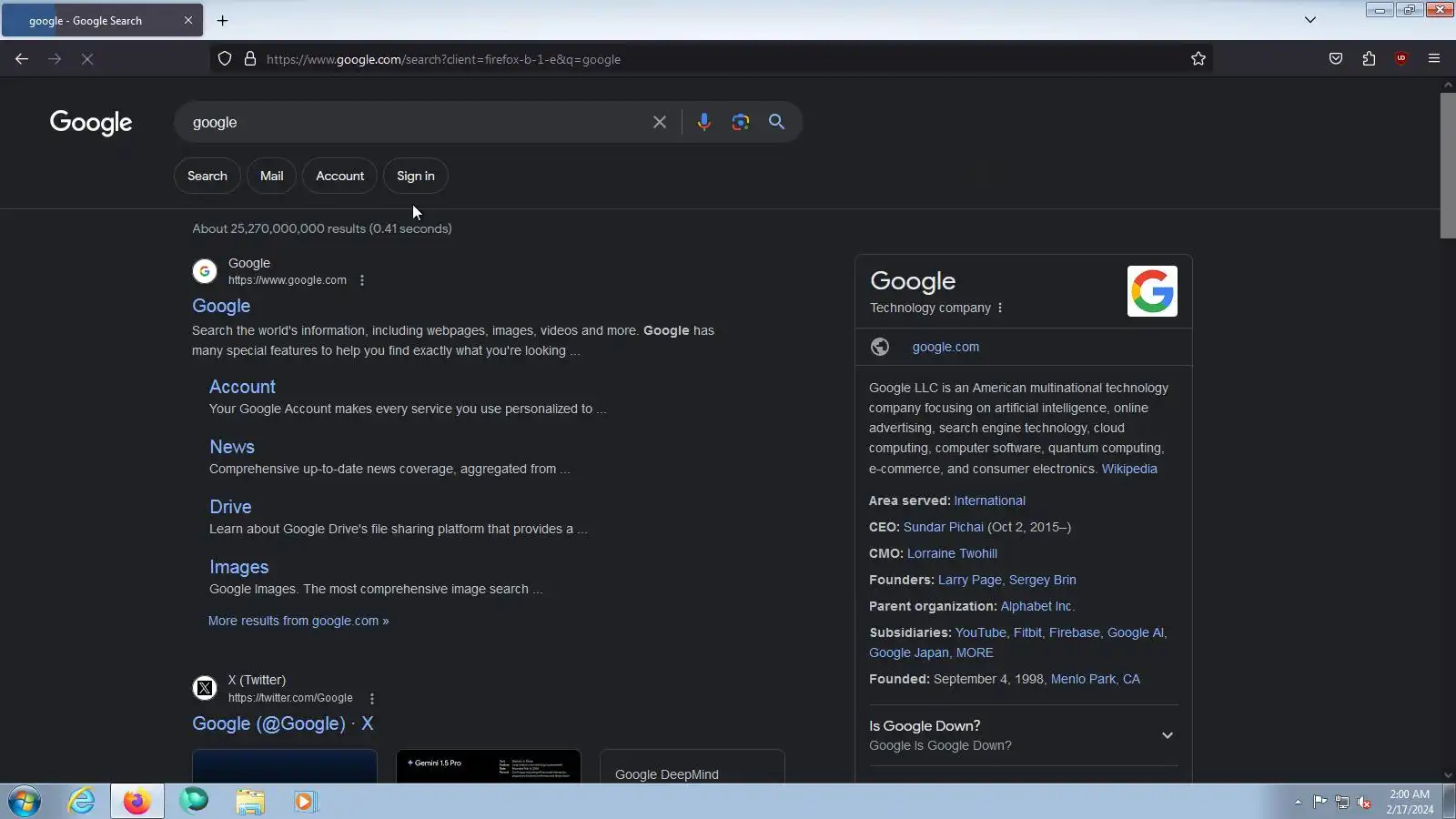Open the File Explorer folder on taskbar
The image size is (1456, 819).
(250, 802)
